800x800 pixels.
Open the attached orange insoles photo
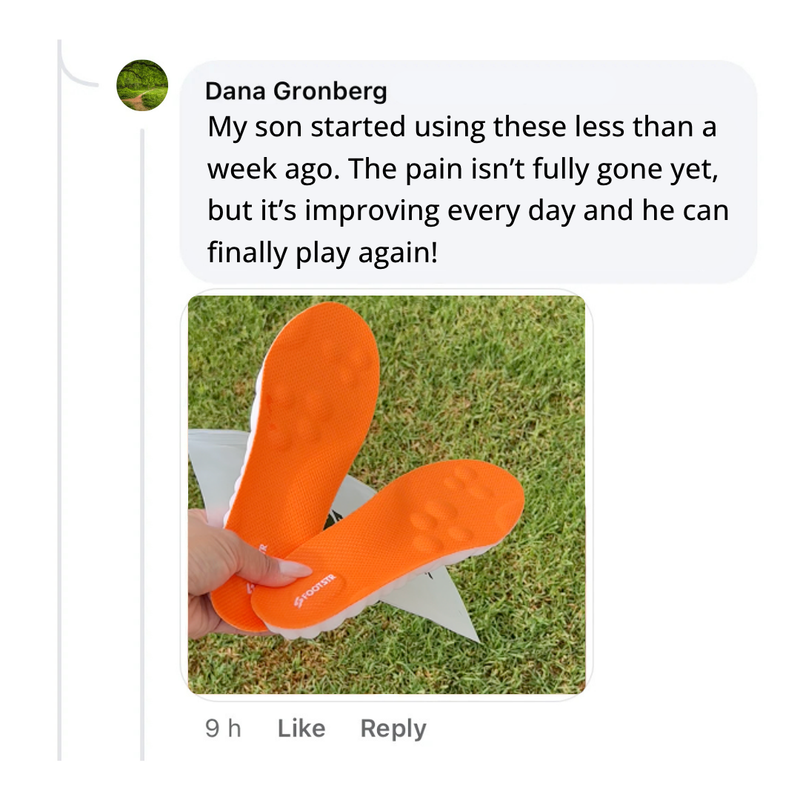click(387, 494)
